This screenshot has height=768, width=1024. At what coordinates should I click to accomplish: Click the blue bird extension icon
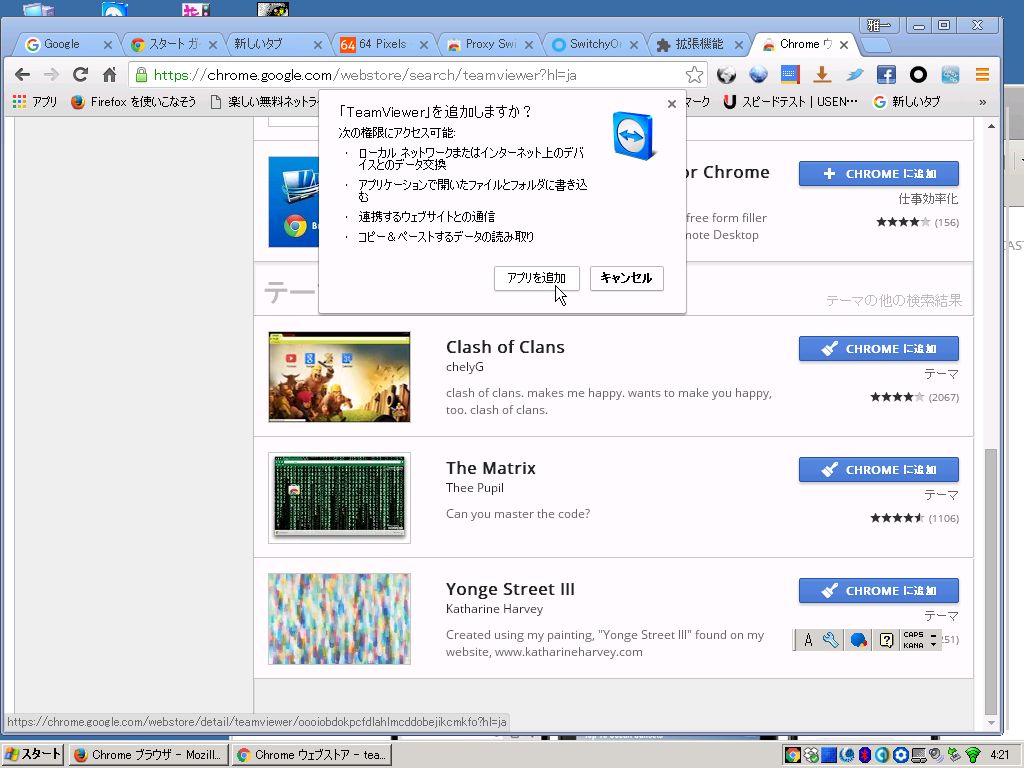pyautogui.click(x=854, y=75)
